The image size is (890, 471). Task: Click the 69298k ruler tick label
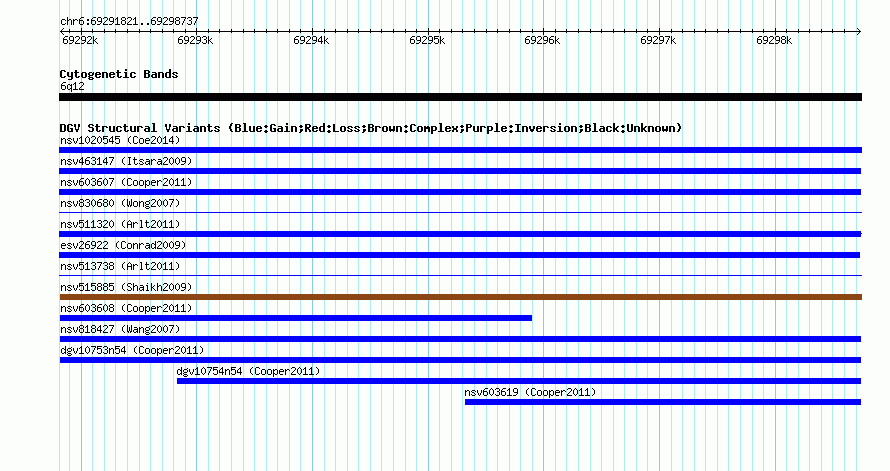(774, 40)
